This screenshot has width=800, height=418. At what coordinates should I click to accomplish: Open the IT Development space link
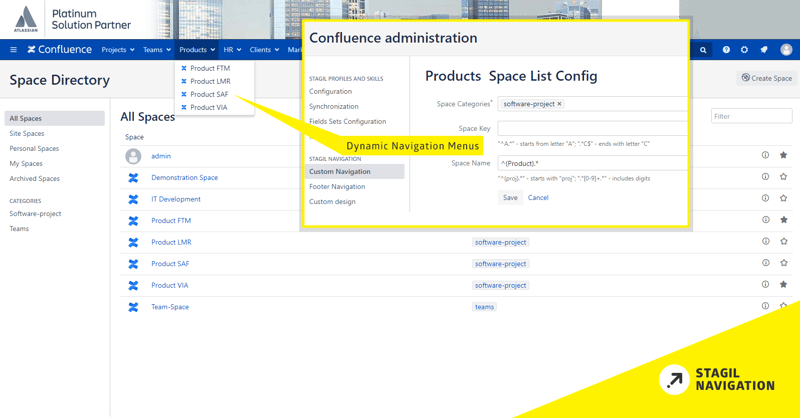[x=176, y=199]
